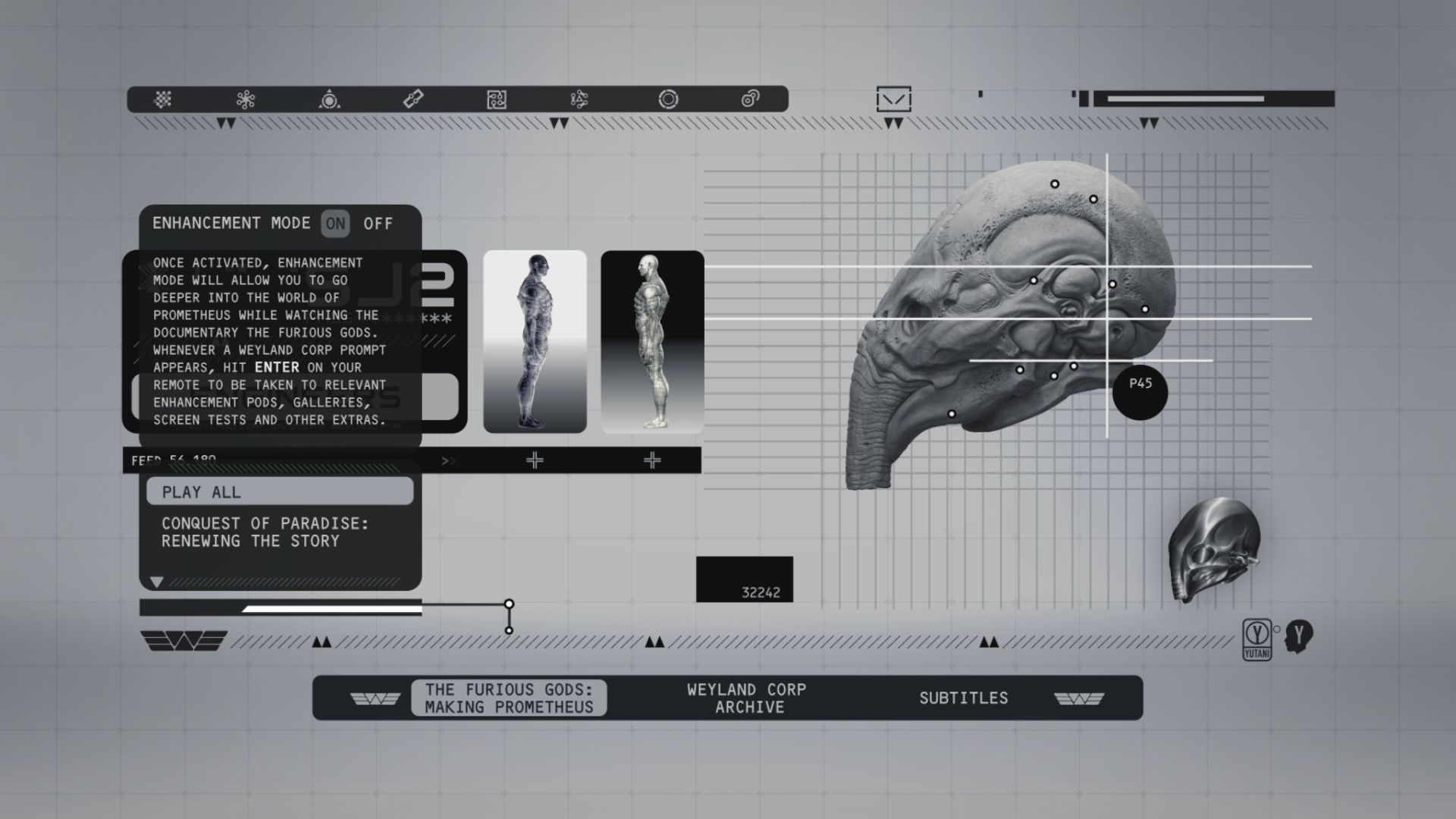1456x819 pixels.
Task: Click the Weyland logo right of Subtitles
Action: click(x=1079, y=698)
